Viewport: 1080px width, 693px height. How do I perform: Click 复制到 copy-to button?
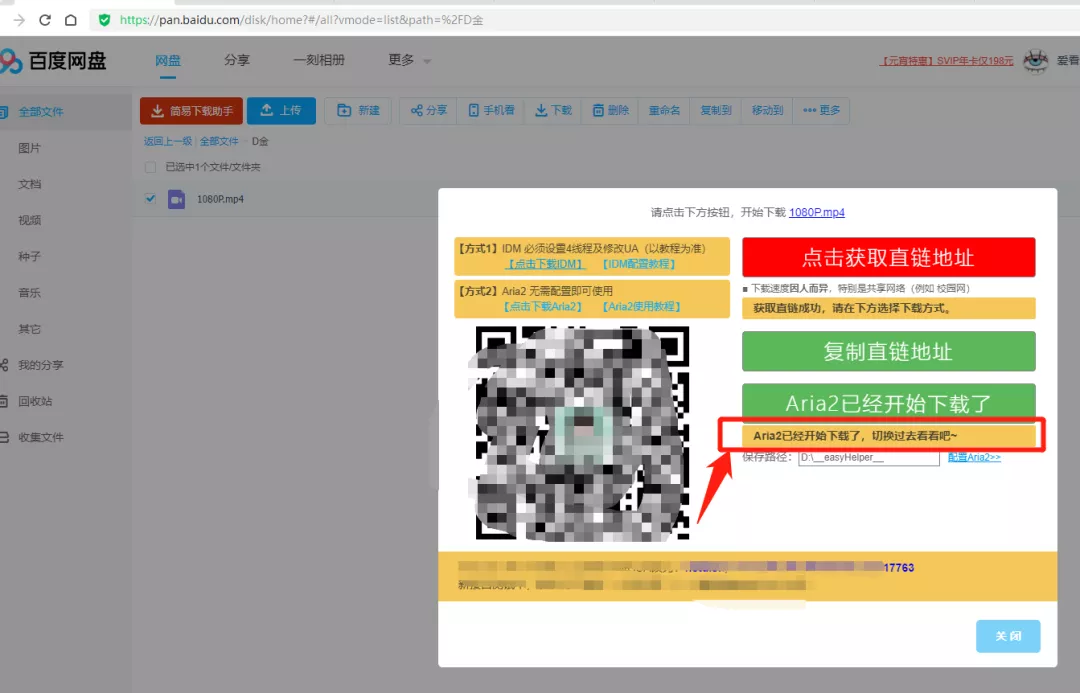point(716,110)
